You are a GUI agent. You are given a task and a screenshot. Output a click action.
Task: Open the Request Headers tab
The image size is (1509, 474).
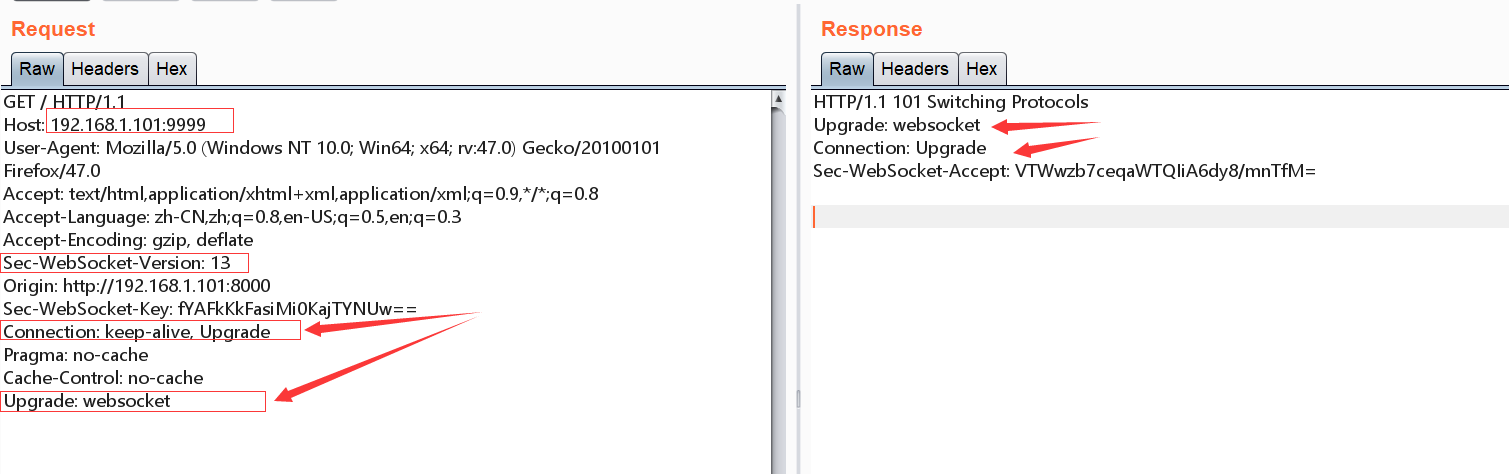point(105,69)
